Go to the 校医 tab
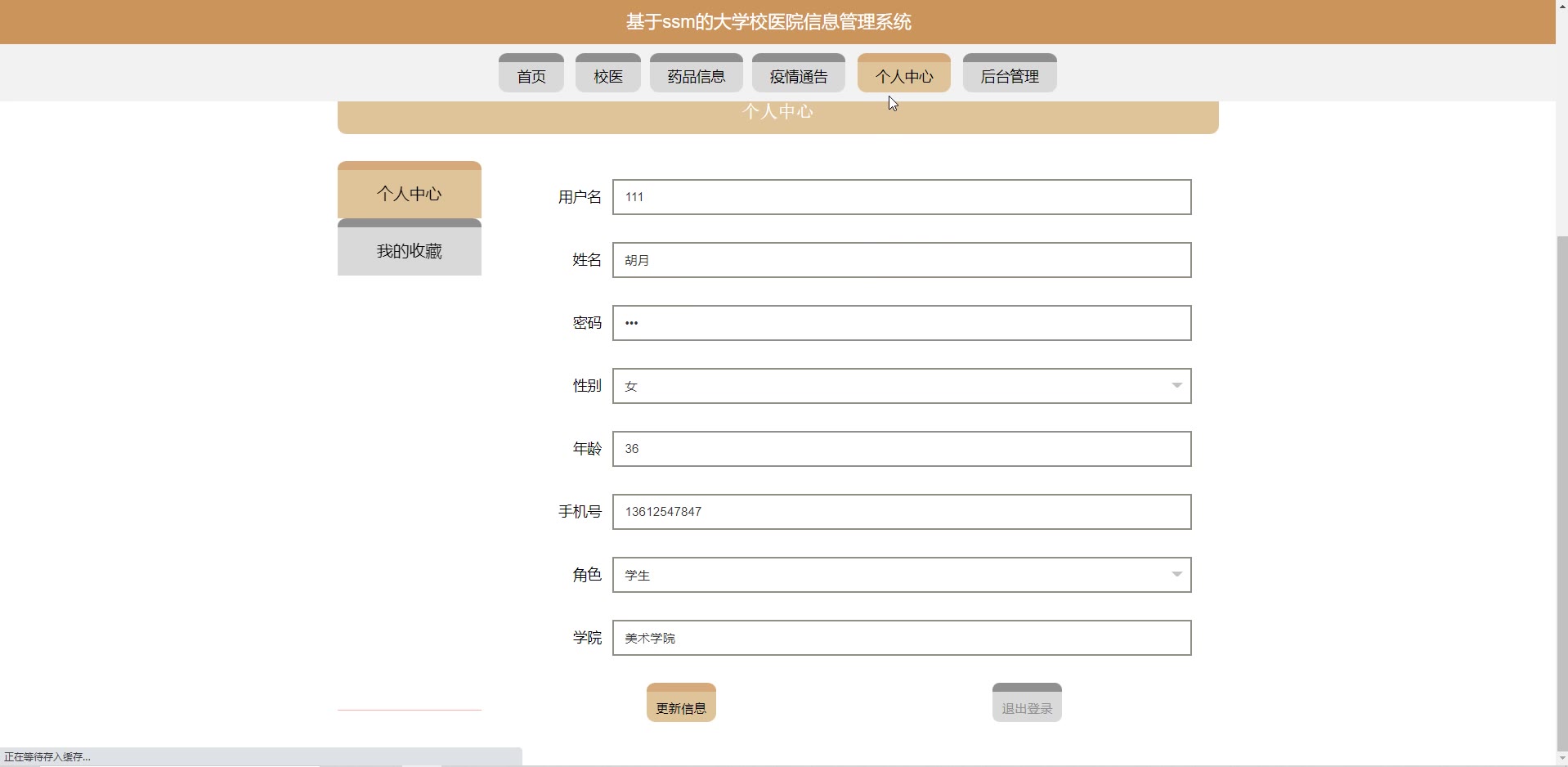1568x767 pixels. tap(607, 75)
